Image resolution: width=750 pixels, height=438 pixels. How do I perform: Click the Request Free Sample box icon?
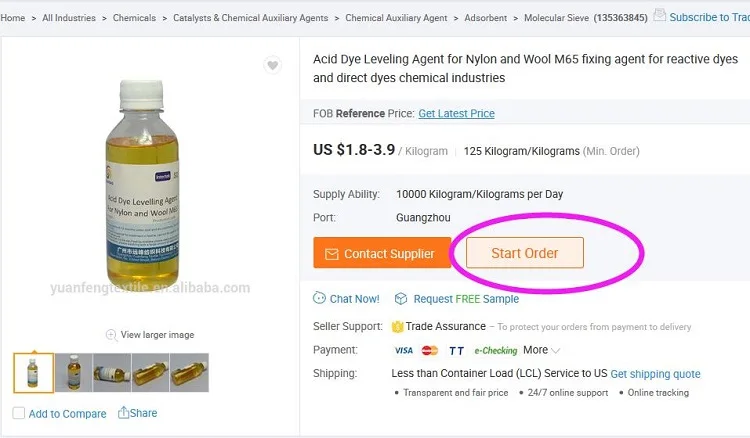pyautogui.click(x=400, y=298)
